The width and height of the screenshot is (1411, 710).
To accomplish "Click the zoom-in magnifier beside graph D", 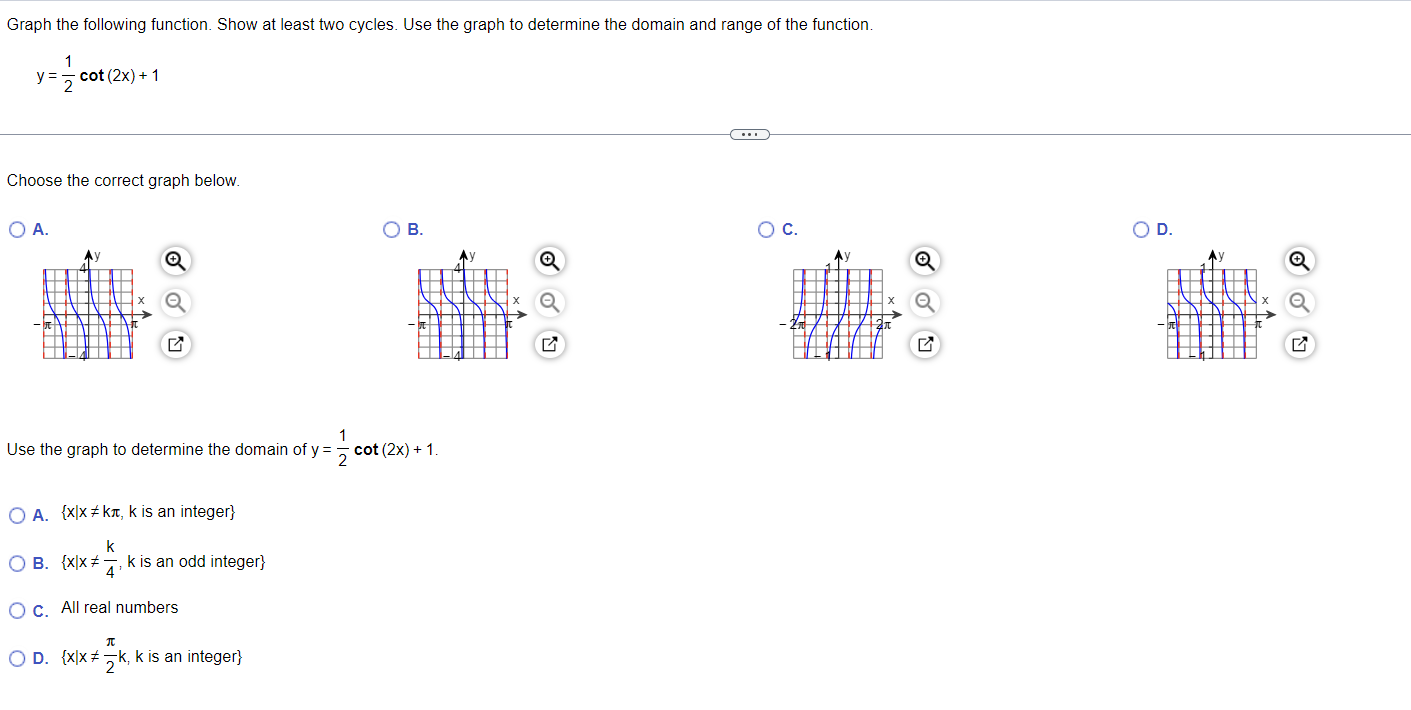I will pos(1299,261).
